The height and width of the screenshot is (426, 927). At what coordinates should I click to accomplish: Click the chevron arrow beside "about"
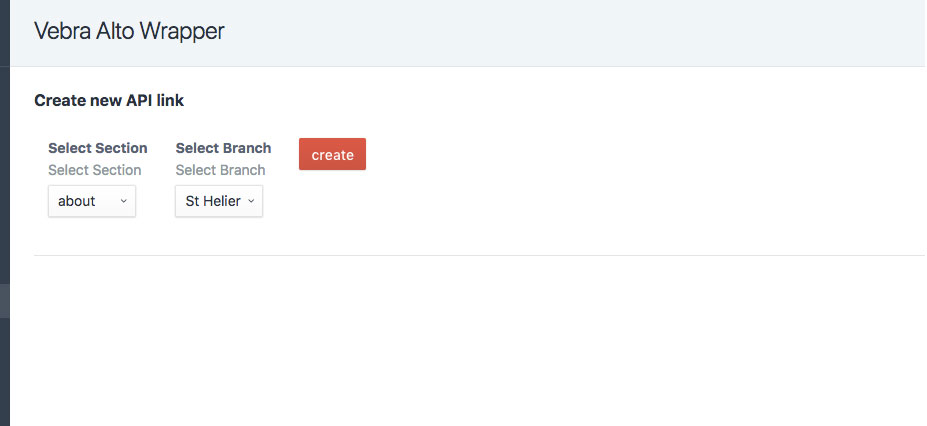(x=123, y=201)
